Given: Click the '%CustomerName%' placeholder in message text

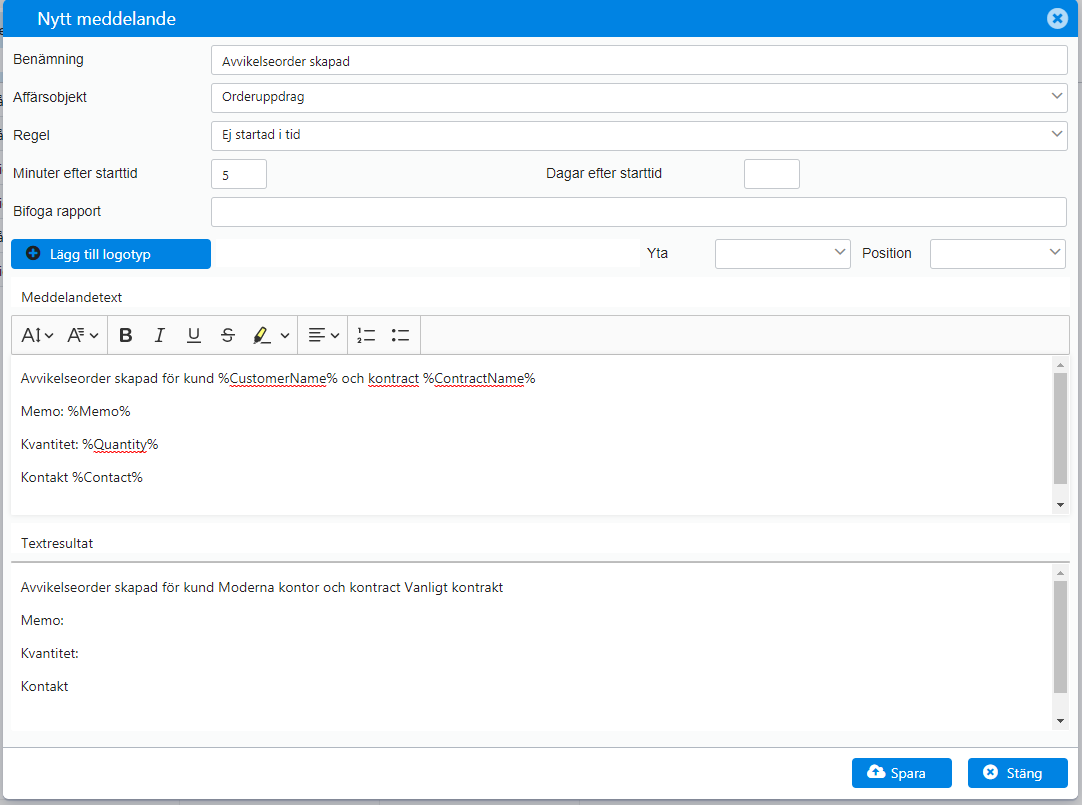Looking at the screenshot, I should tap(277, 378).
